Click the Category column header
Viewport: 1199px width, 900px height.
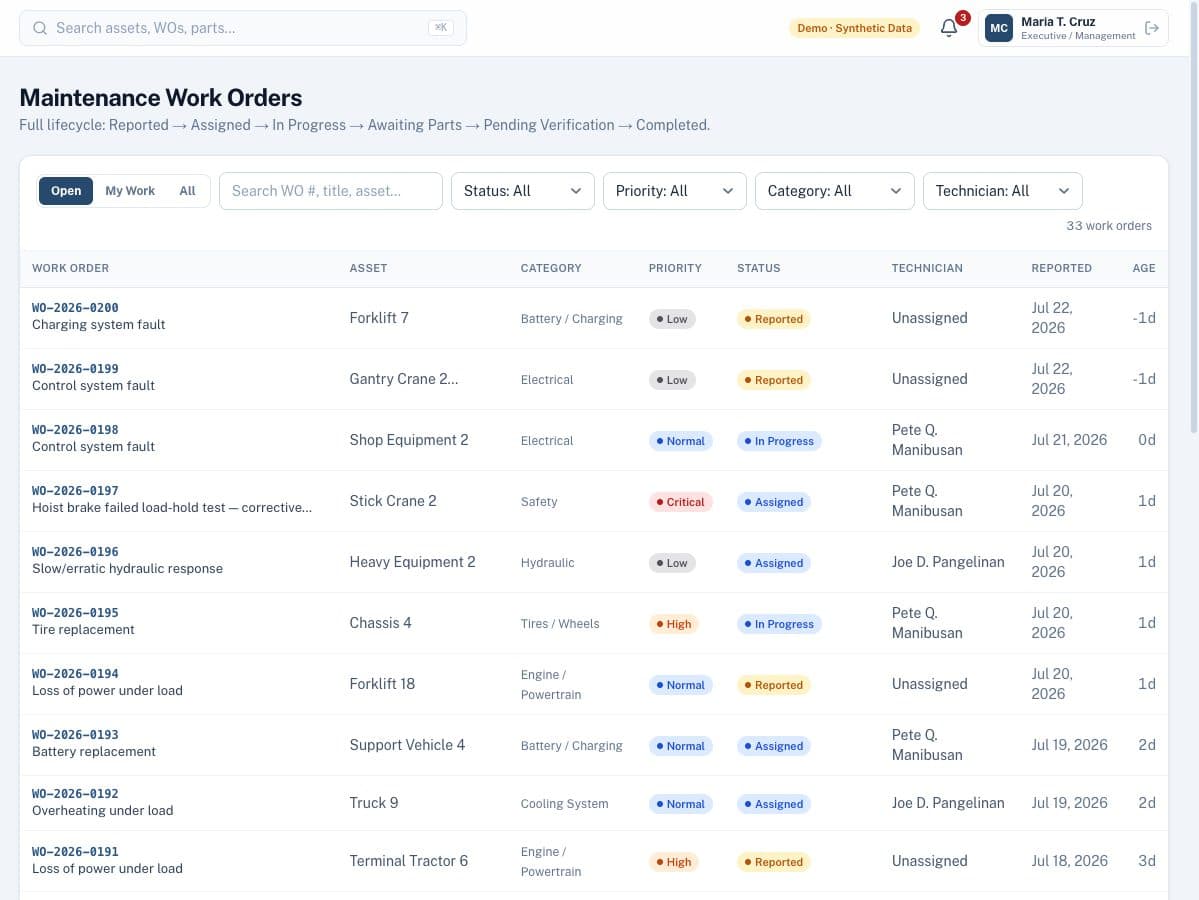point(551,268)
